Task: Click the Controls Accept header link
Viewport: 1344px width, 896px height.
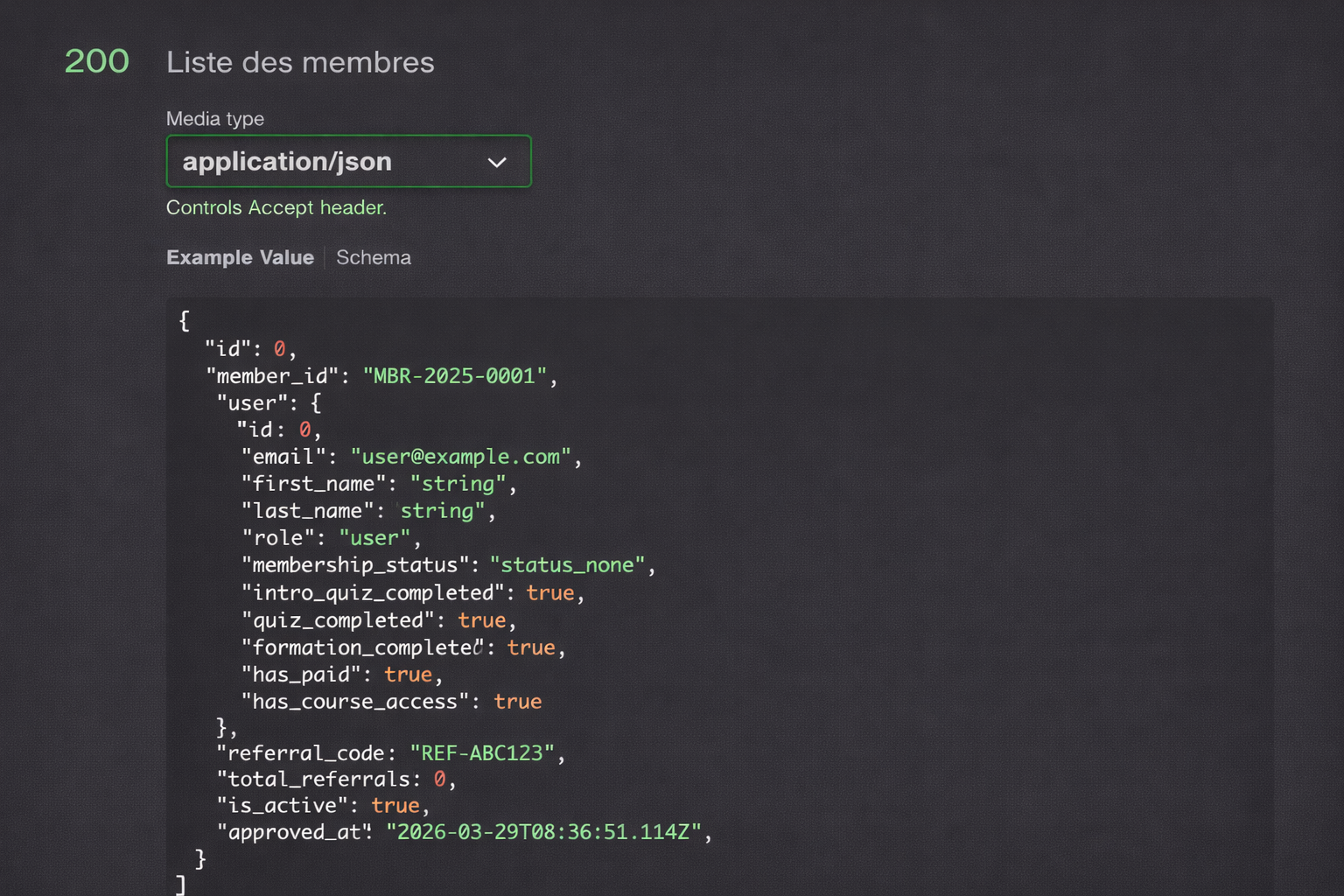Action: coord(276,207)
